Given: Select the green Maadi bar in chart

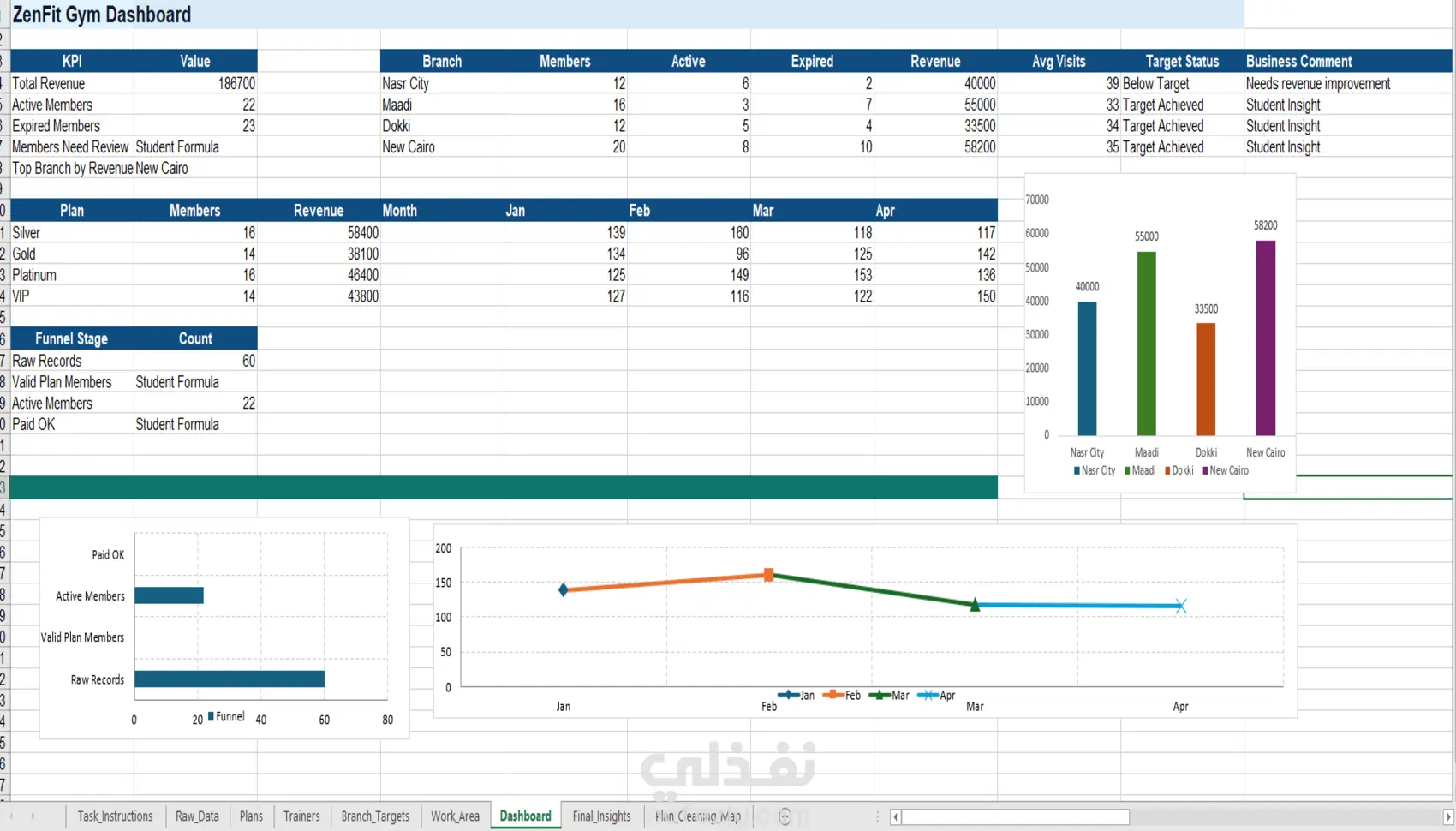Looking at the screenshot, I should (x=1146, y=344).
